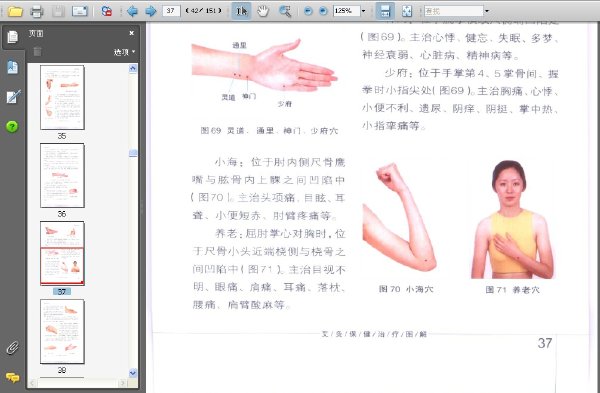Click the thumbnail scrollbar down arrow
Image resolution: width=600 pixels, height=393 pixels.
pos(133,372)
